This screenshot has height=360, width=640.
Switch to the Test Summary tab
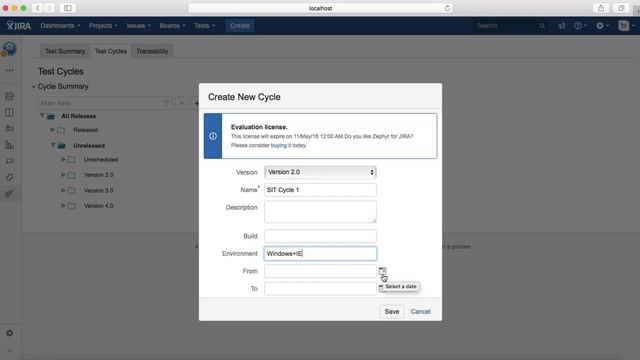65,51
